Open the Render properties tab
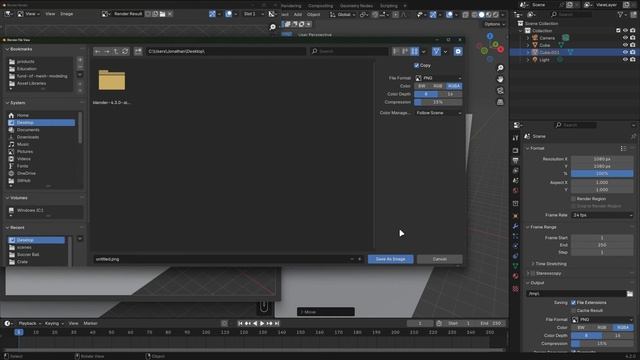Viewport: 640px width, 360px height. point(516,151)
